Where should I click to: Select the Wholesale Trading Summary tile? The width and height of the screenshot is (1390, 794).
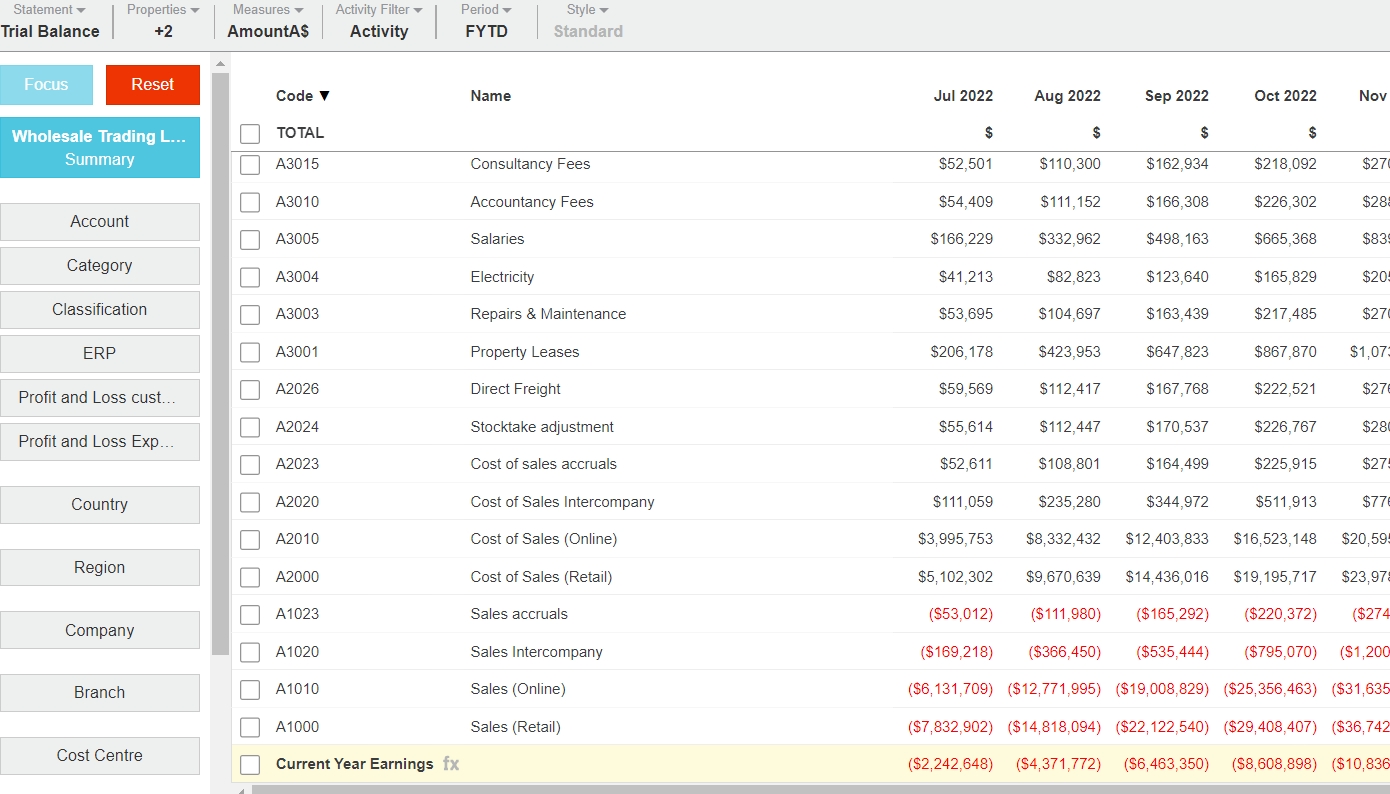tap(100, 147)
